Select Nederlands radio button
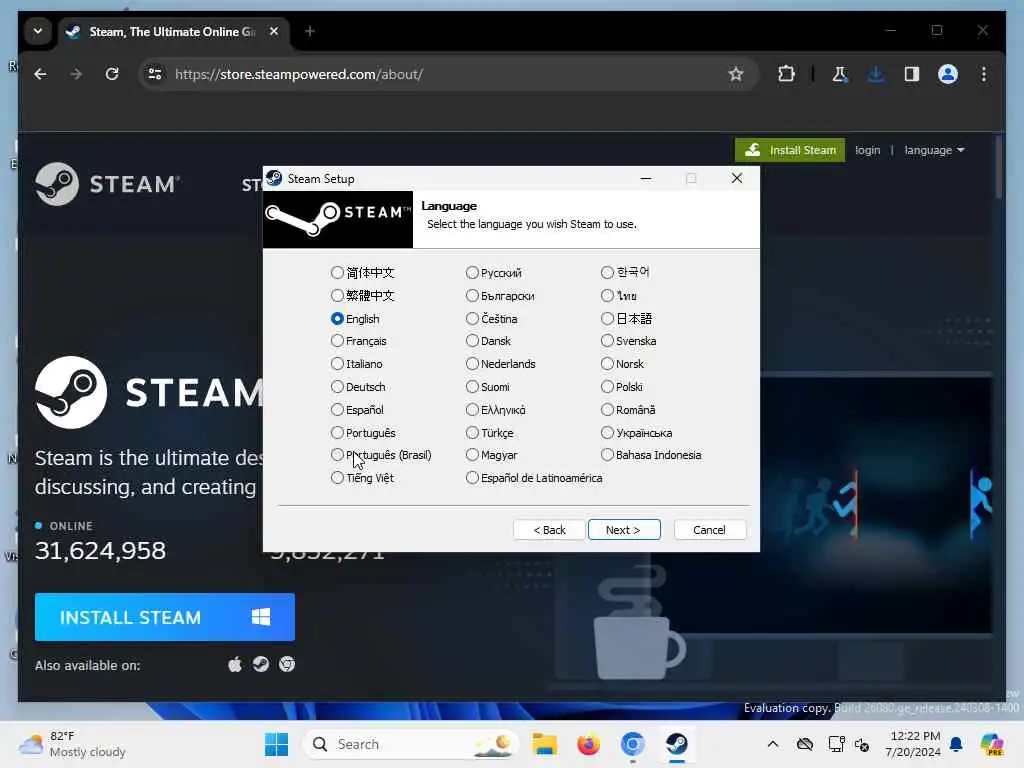Image resolution: width=1024 pixels, height=768 pixels. click(472, 364)
